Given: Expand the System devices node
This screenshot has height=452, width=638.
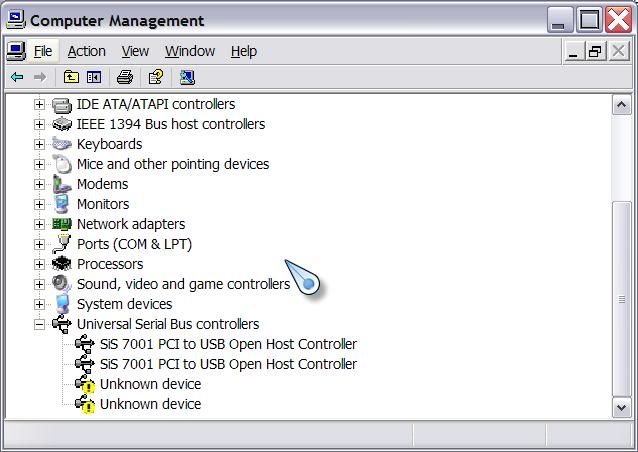Looking at the screenshot, I should (x=39, y=304).
